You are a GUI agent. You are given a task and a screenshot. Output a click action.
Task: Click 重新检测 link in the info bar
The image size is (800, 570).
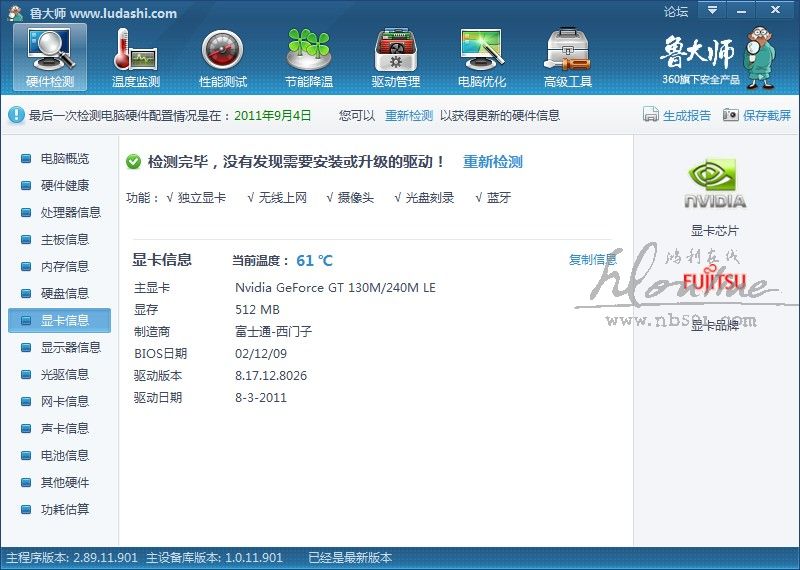tap(409, 115)
